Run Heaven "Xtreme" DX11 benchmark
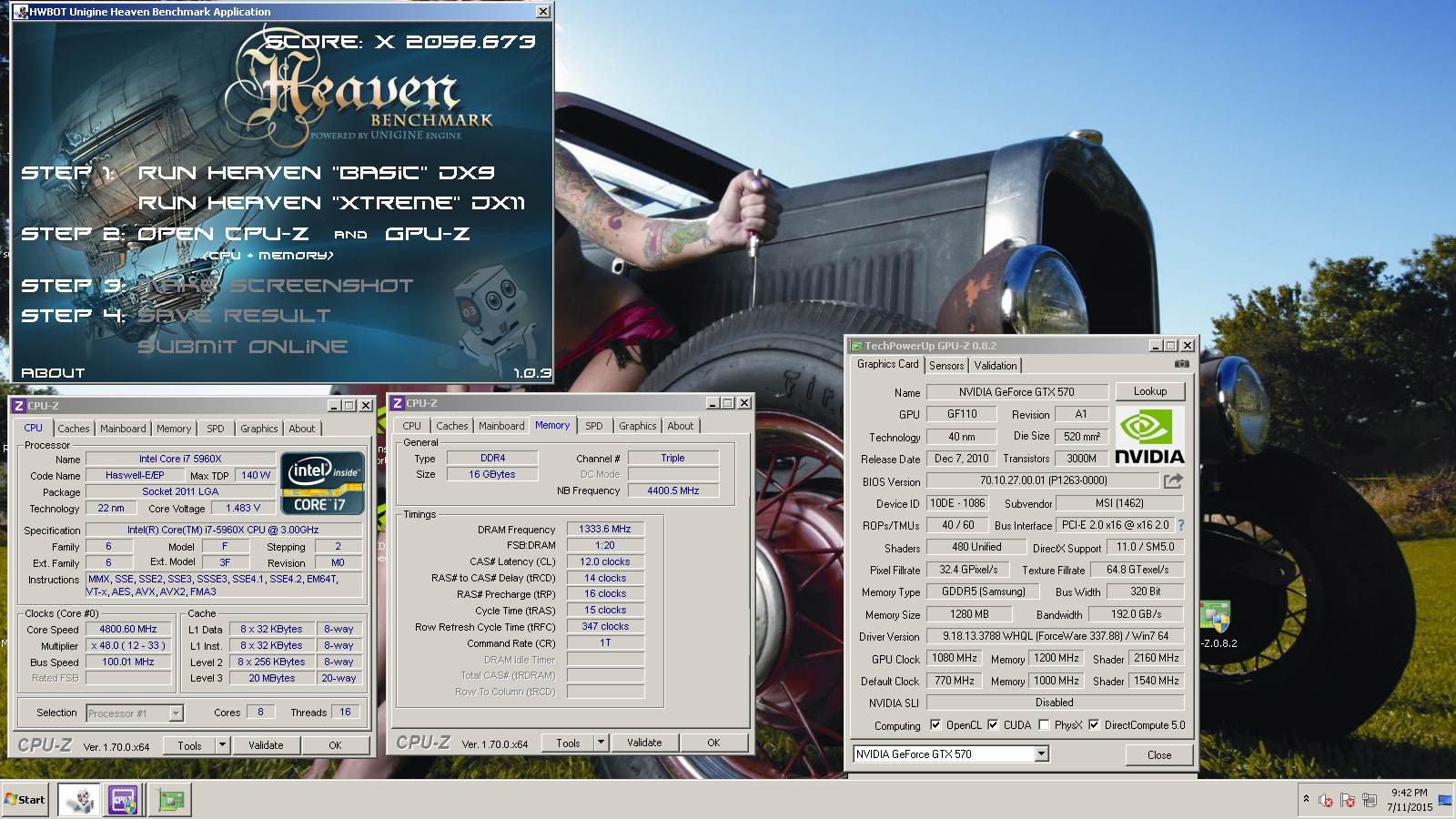The image size is (1456, 819). coord(331,203)
